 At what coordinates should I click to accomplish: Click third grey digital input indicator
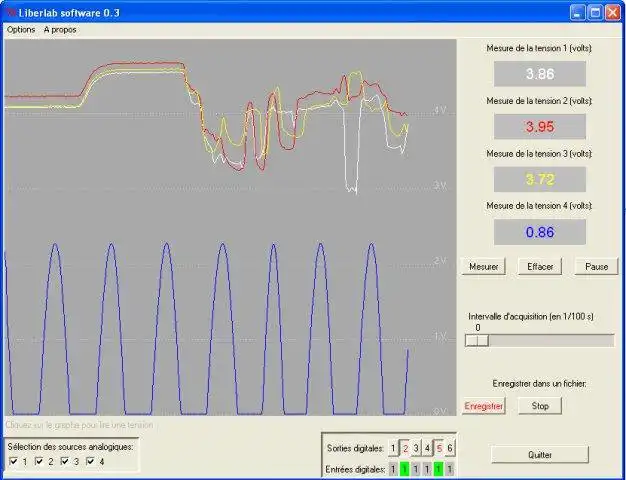pos(416,469)
